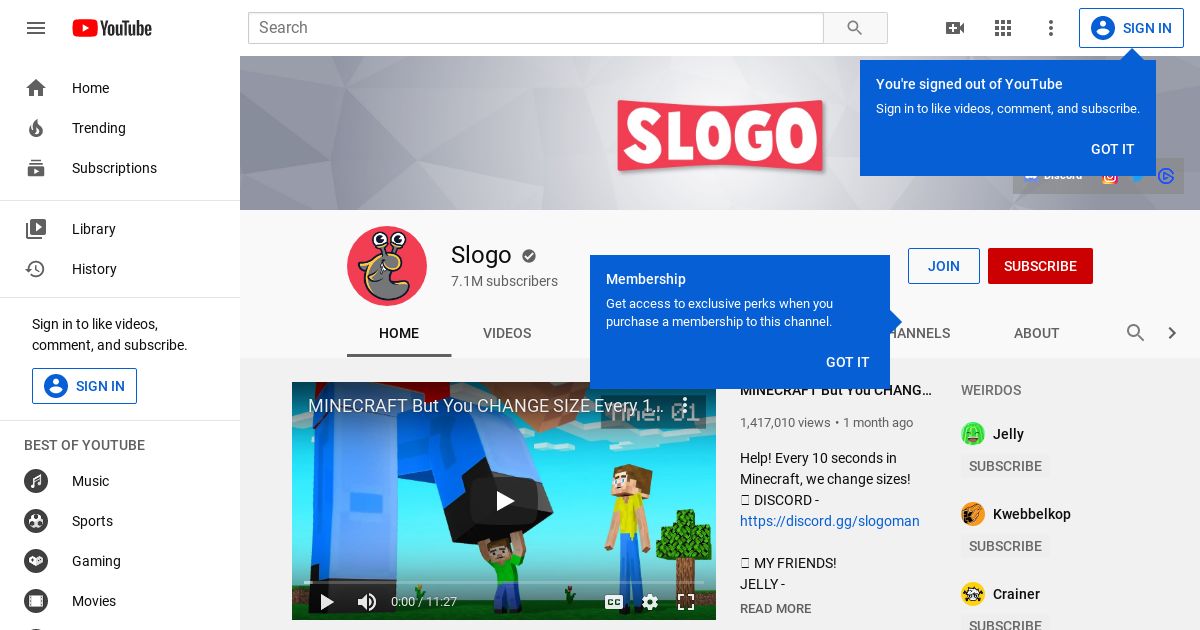Open the CHANNELS tab

tap(920, 333)
